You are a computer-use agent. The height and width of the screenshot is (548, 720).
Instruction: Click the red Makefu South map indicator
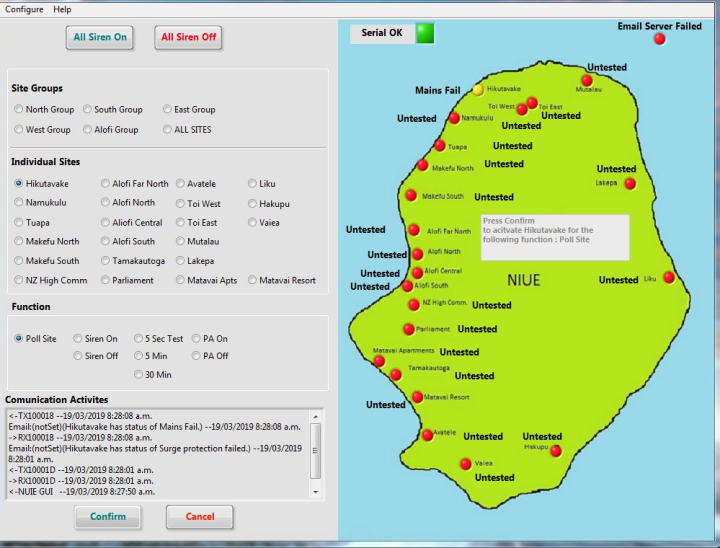click(x=411, y=195)
